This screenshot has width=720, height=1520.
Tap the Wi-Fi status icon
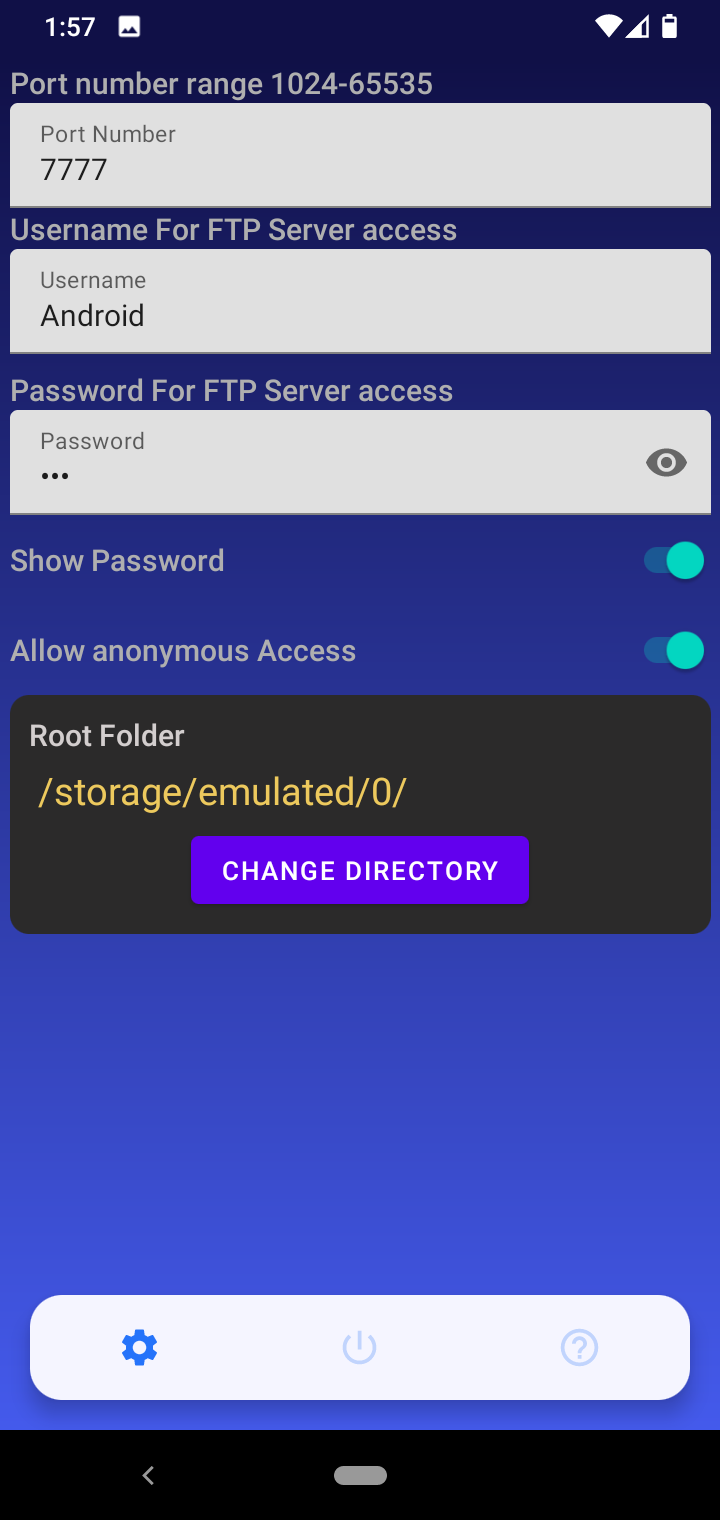[607, 27]
